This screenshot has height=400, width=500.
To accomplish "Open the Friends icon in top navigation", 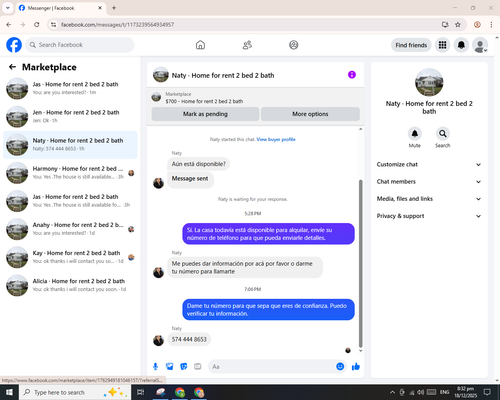I will tap(247, 45).
